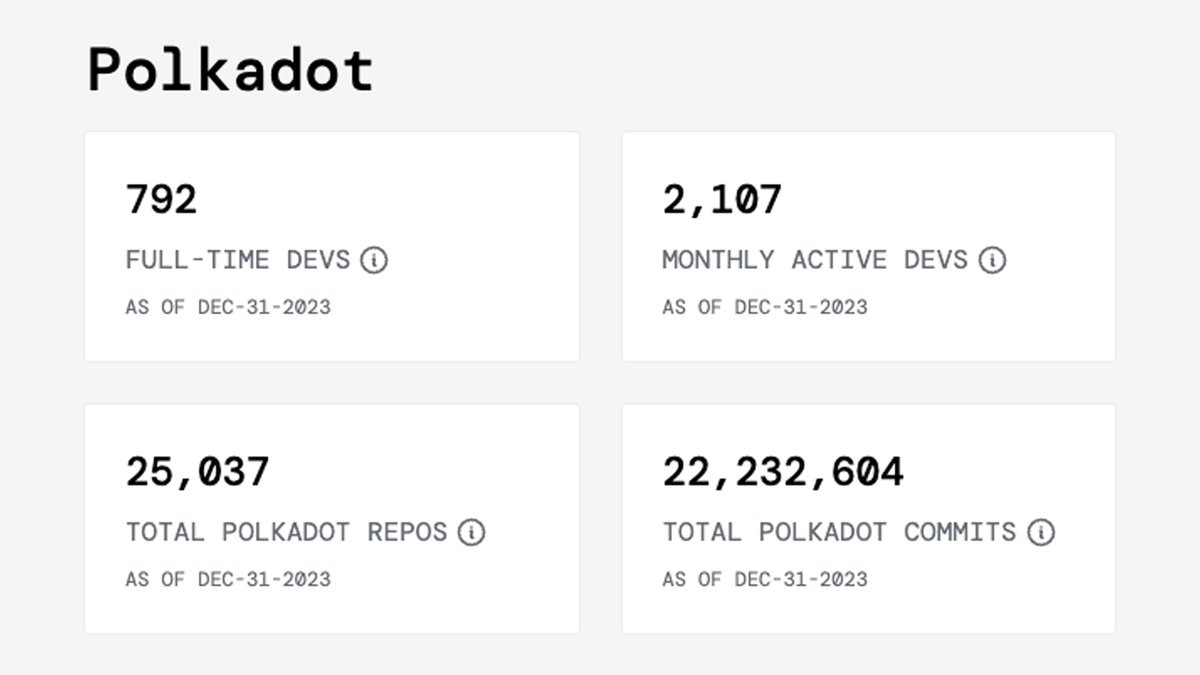Open info icon beside Monthly Active Devs
Viewport: 1200px width, 675px height.
point(992,260)
